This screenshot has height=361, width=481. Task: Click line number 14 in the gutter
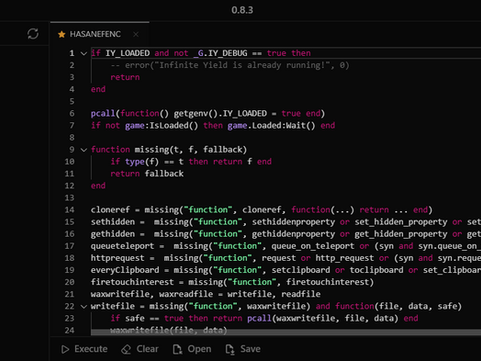[x=69, y=210]
